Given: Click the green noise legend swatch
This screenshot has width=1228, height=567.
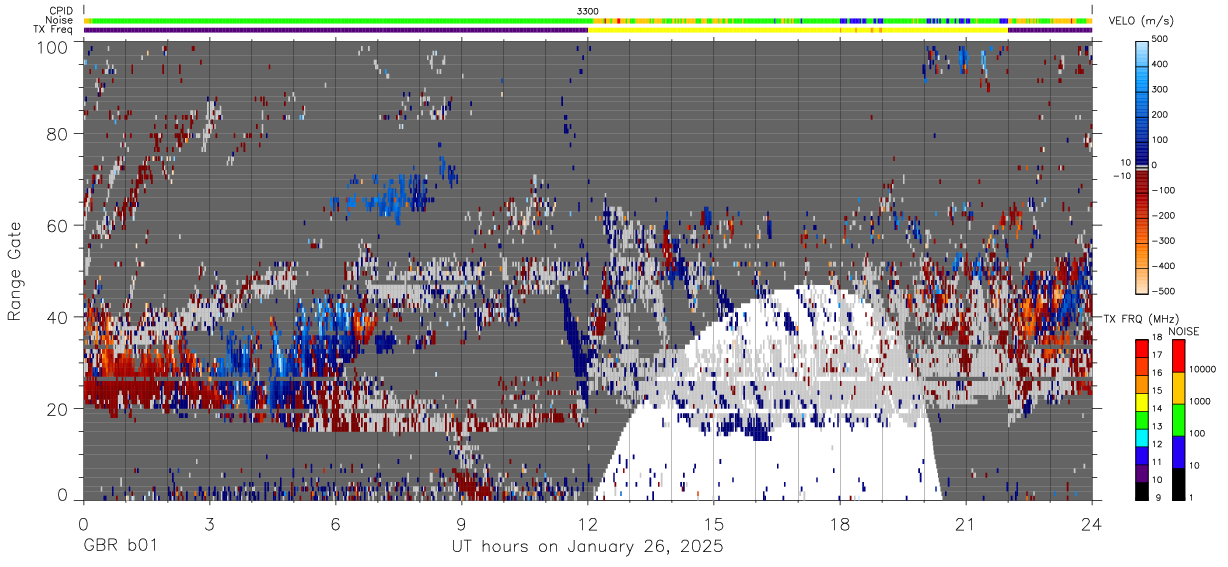Looking at the screenshot, I should click(x=1179, y=420).
